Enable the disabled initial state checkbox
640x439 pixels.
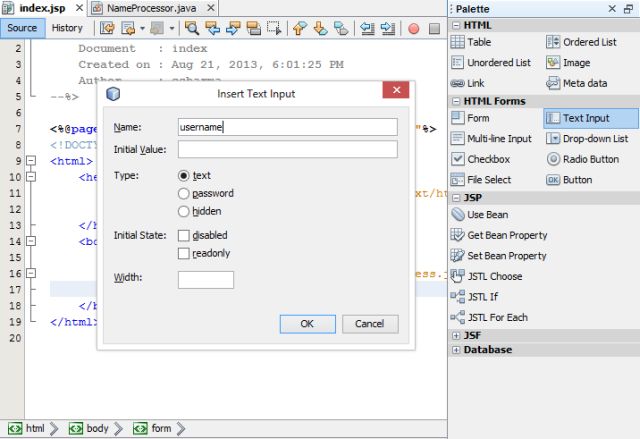[x=184, y=235]
